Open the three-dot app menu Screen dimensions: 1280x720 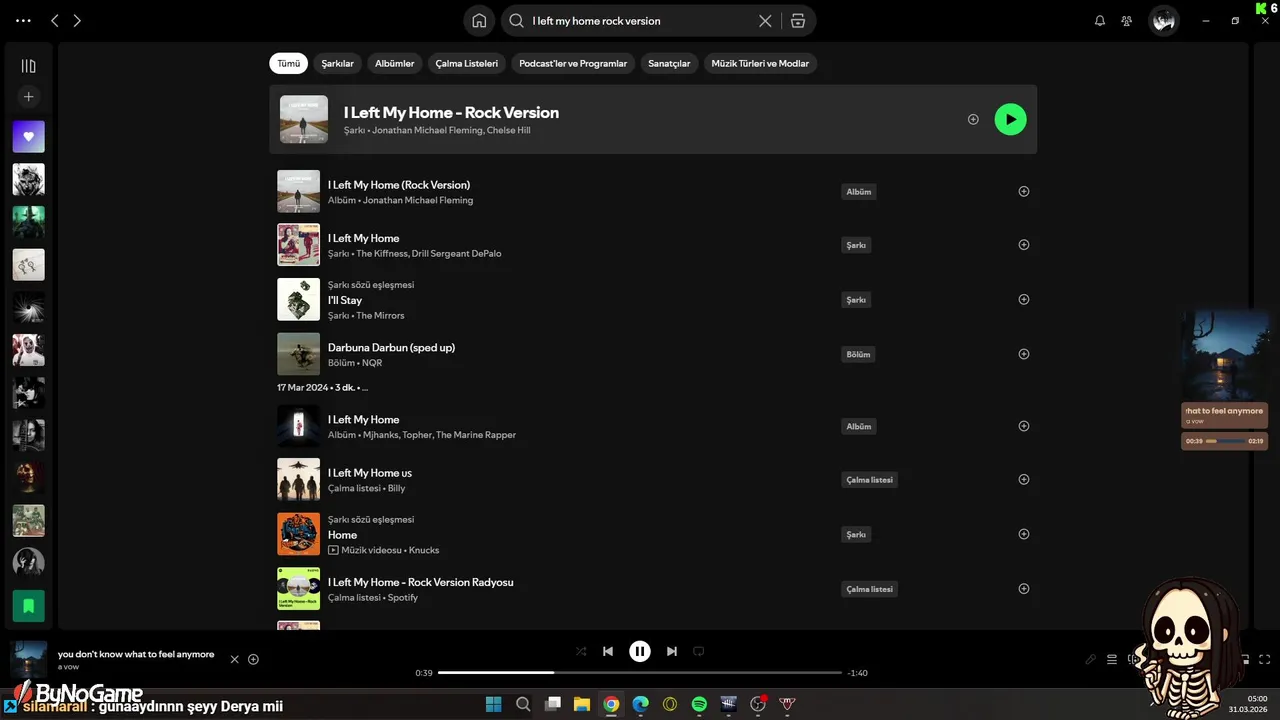[23, 20]
